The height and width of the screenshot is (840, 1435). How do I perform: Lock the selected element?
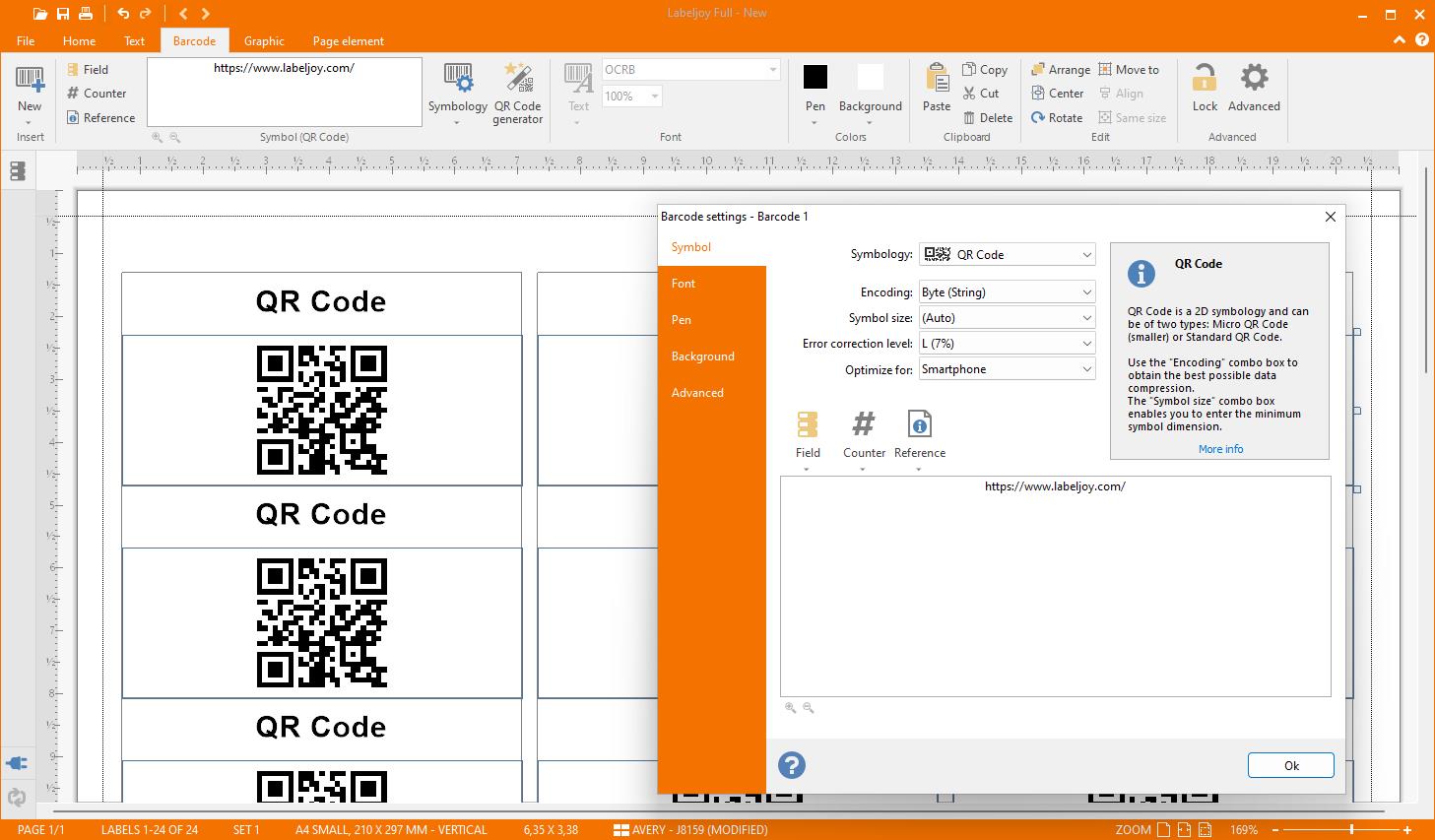(1205, 89)
